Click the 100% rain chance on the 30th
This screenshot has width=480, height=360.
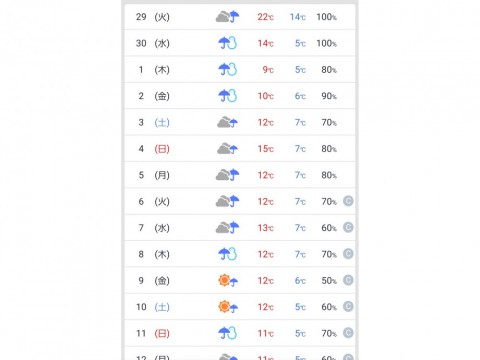coord(326,43)
